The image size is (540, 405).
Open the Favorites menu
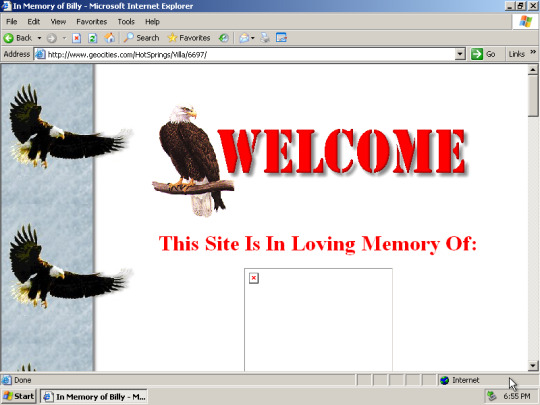(92, 22)
